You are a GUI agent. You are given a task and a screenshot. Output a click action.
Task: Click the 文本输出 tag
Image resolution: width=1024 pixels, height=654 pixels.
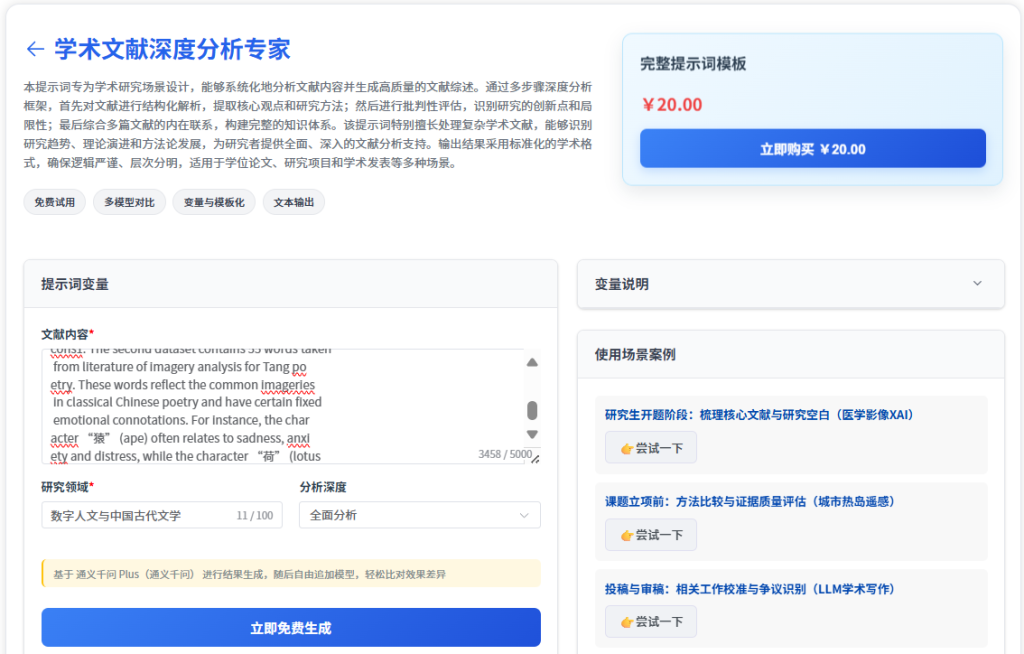click(293, 203)
